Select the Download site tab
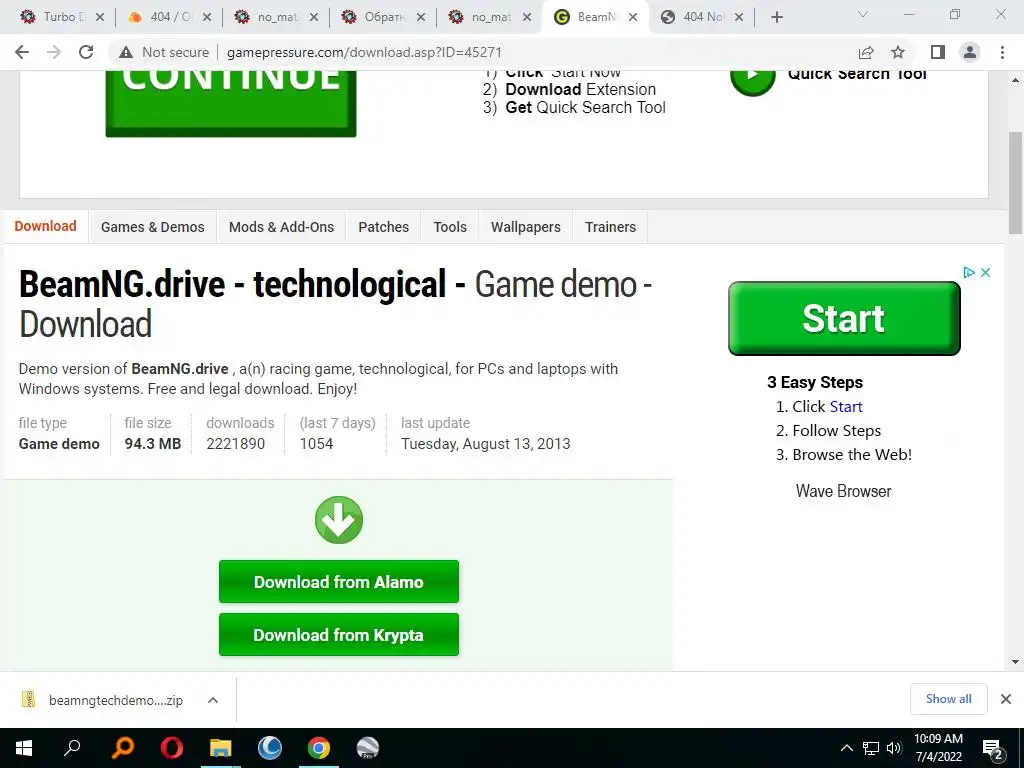The height and width of the screenshot is (768, 1024). [x=46, y=226]
